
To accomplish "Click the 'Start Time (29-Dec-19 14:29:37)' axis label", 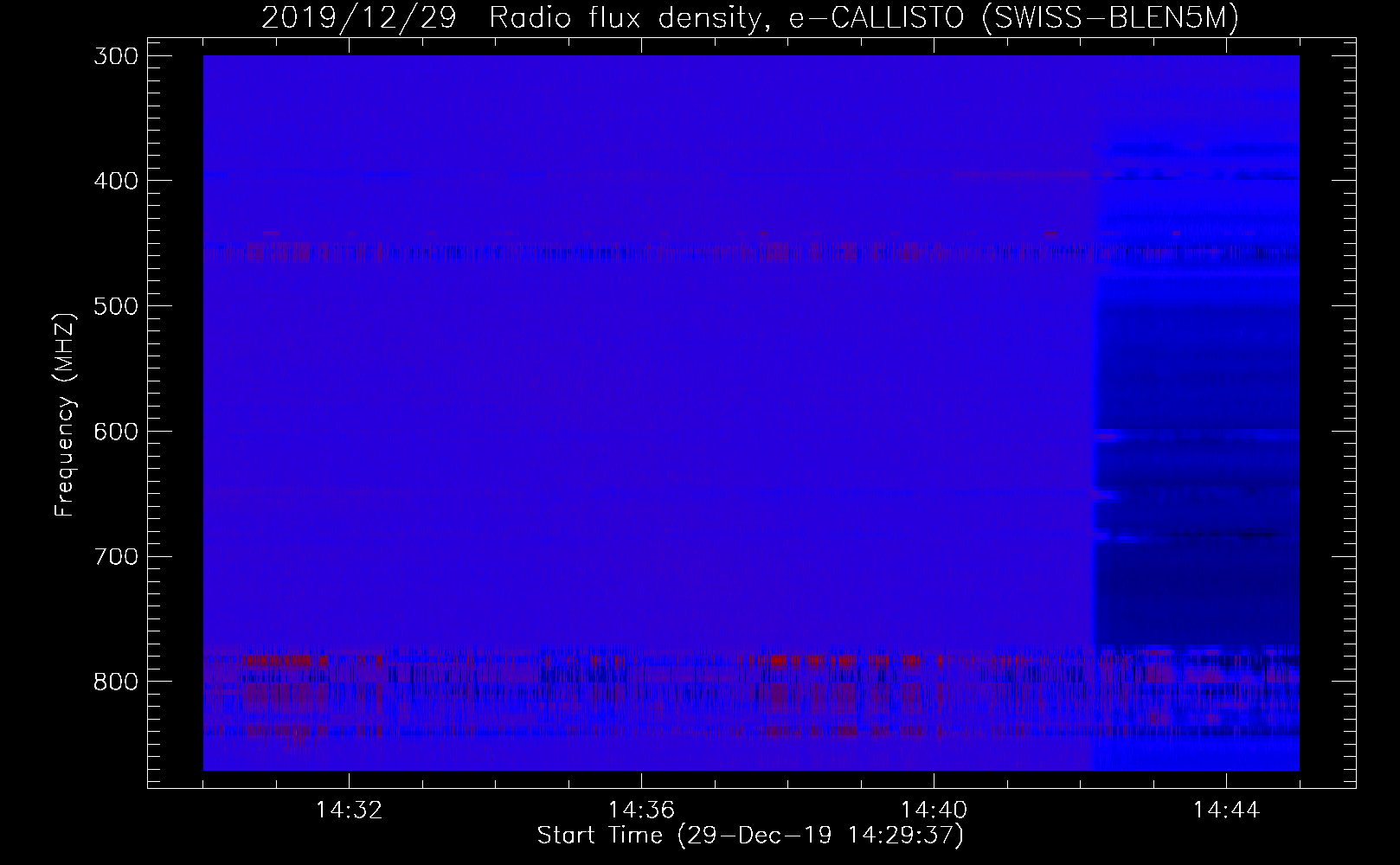I will 750,836.
